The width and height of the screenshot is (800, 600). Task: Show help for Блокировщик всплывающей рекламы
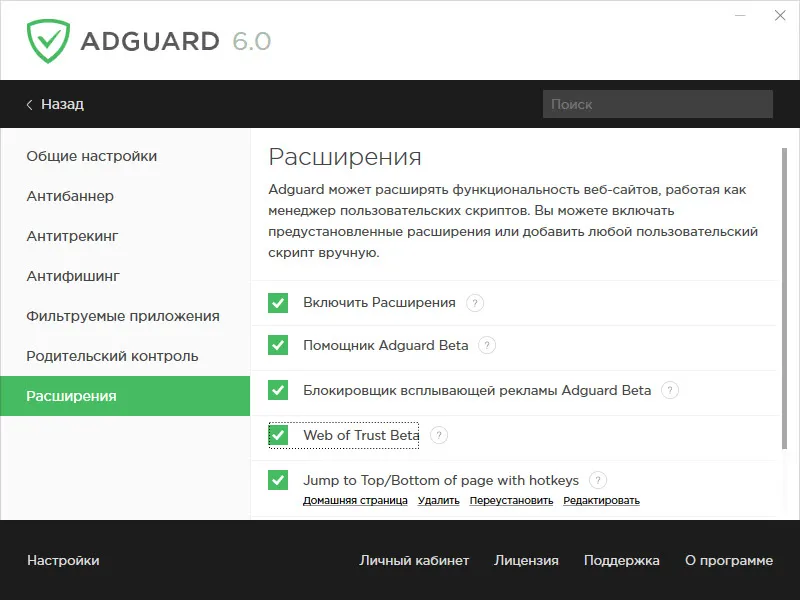pos(669,390)
